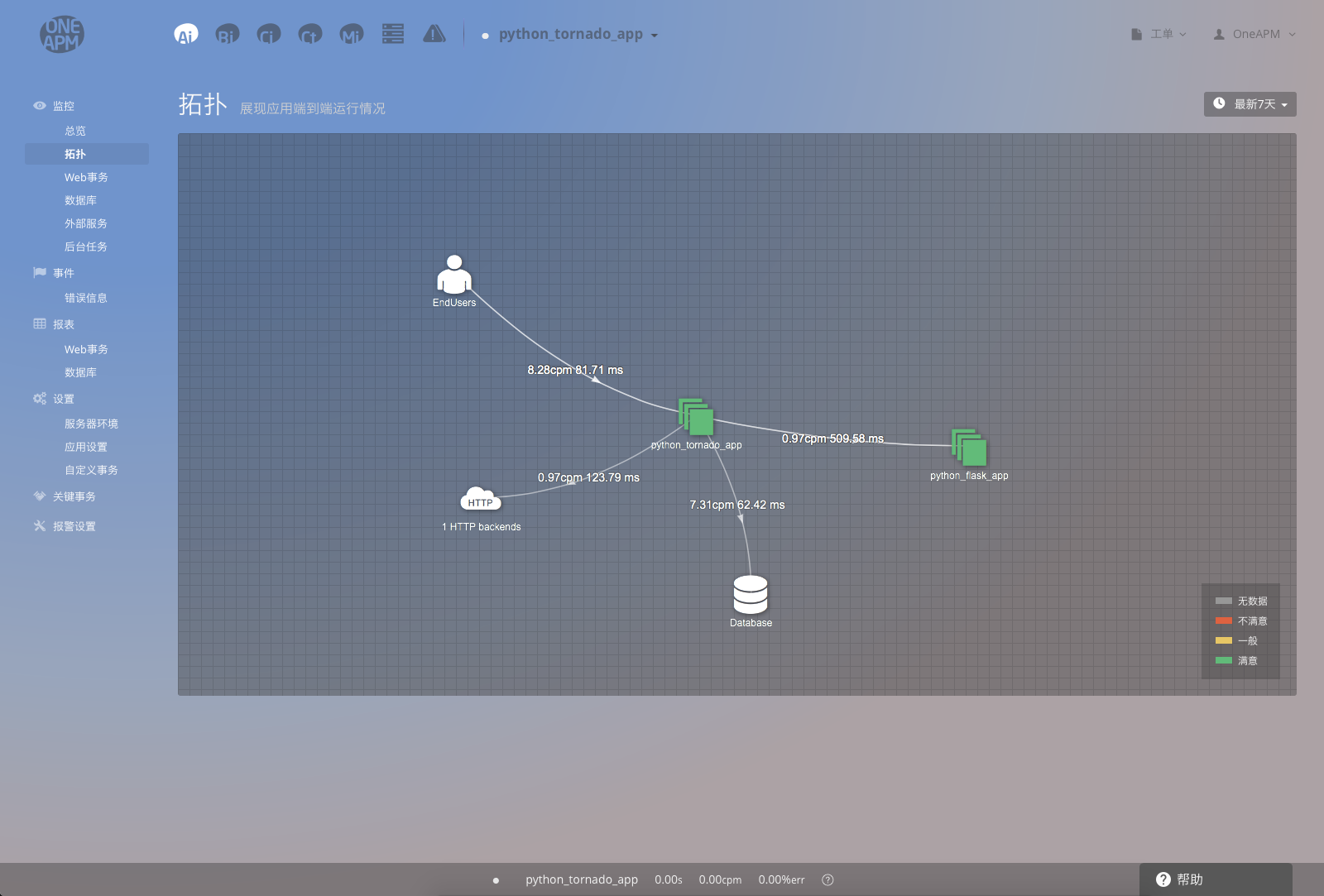Select the HTTP backends cloud icon
Image resolution: width=1324 pixels, height=896 pixels.
tap(480, 500)
